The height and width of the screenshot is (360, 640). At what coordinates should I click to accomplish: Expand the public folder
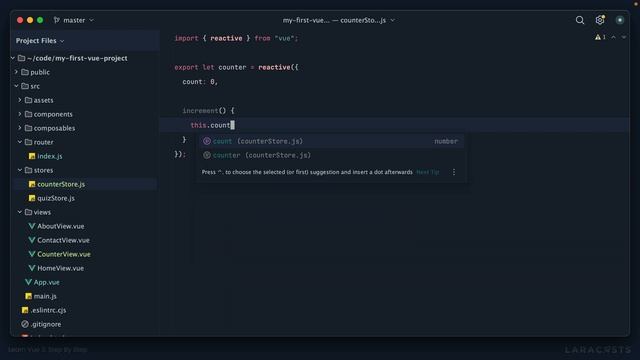tap(16, 72)
